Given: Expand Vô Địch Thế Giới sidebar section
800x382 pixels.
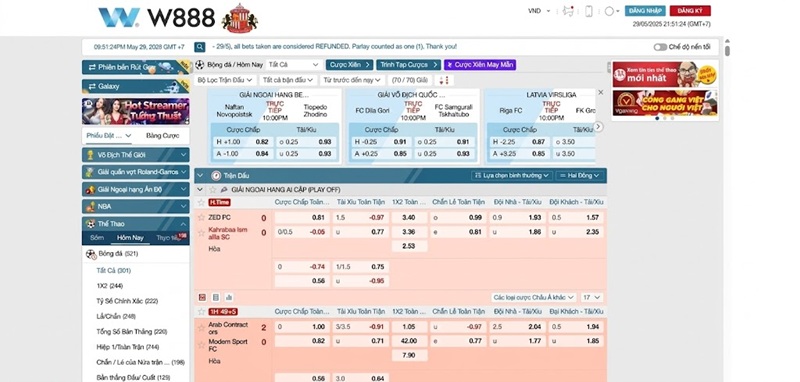Looking at the screenshot, I should coord(136,155).
